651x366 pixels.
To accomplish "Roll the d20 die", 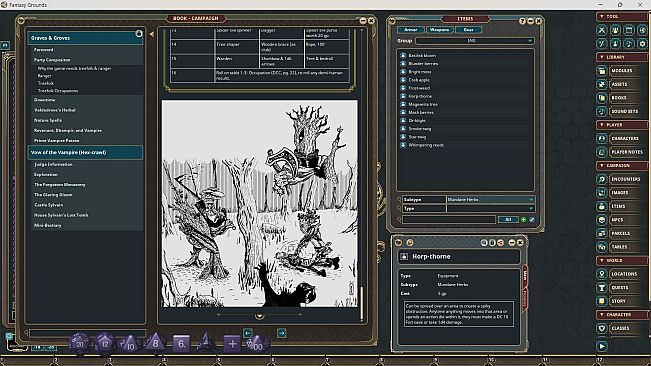I will [x=79, y=343].
